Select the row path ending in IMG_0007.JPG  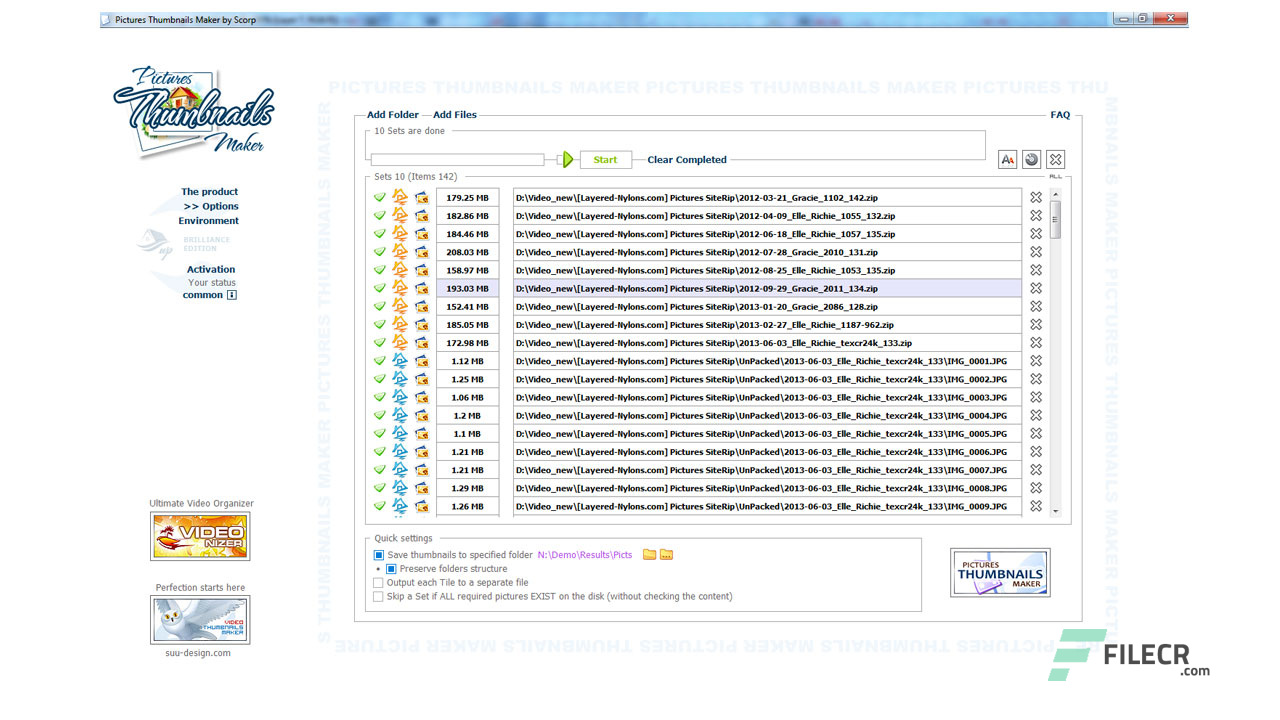[x=767, y=470]
